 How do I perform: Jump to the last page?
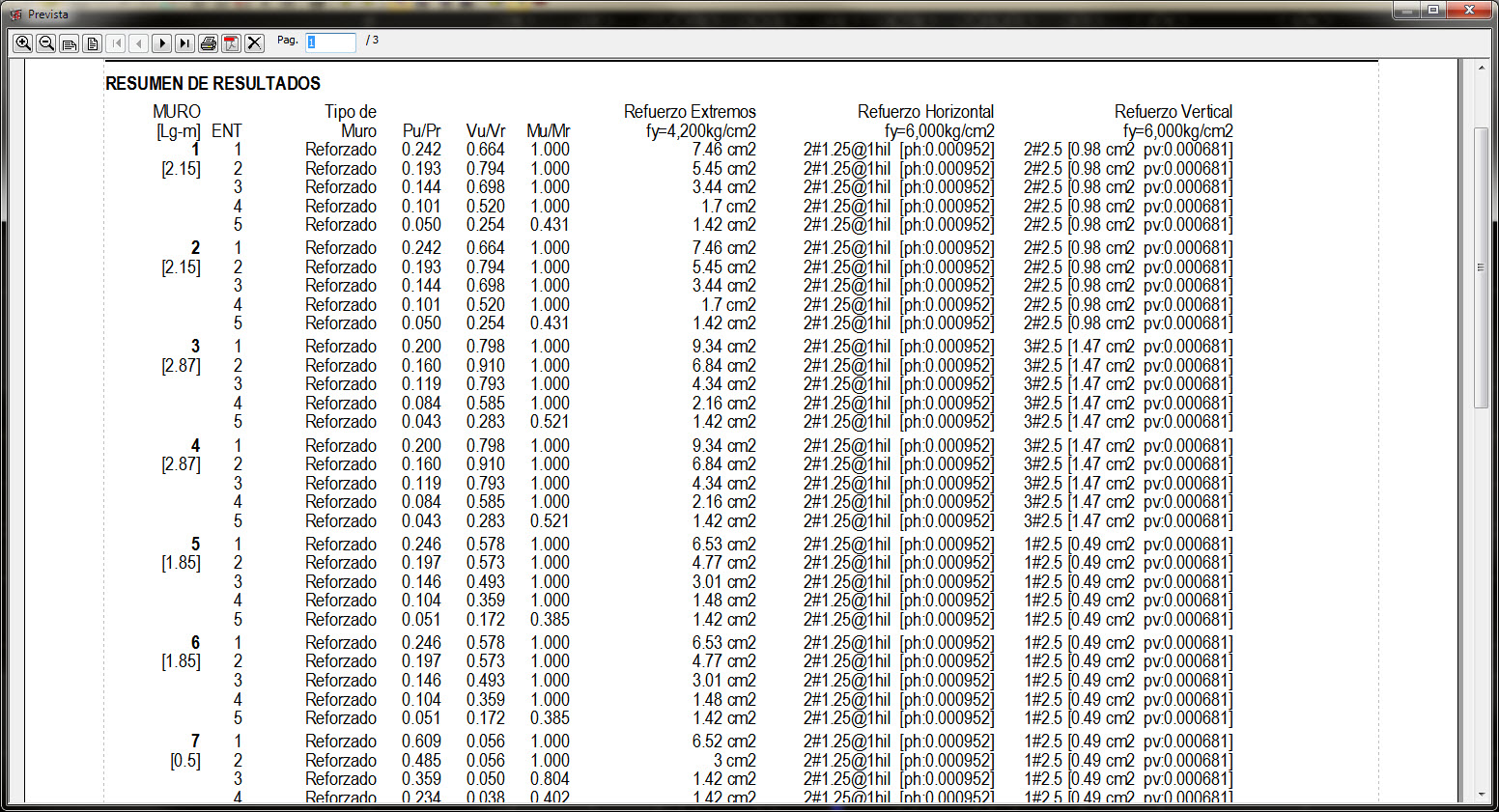(184, 43)
